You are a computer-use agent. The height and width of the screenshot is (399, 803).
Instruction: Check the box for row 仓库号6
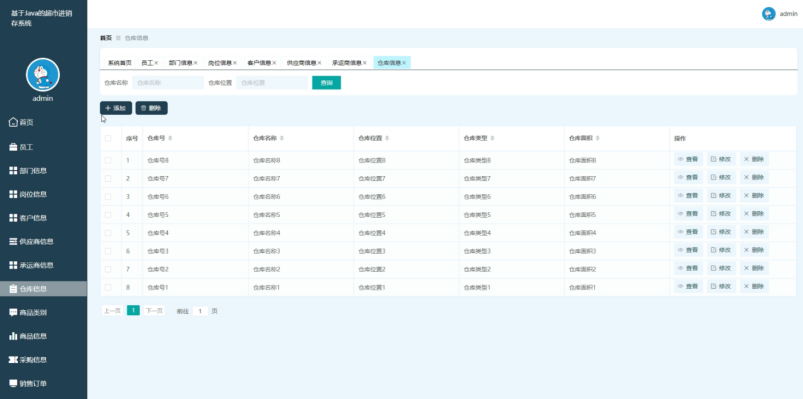(108, 197)
